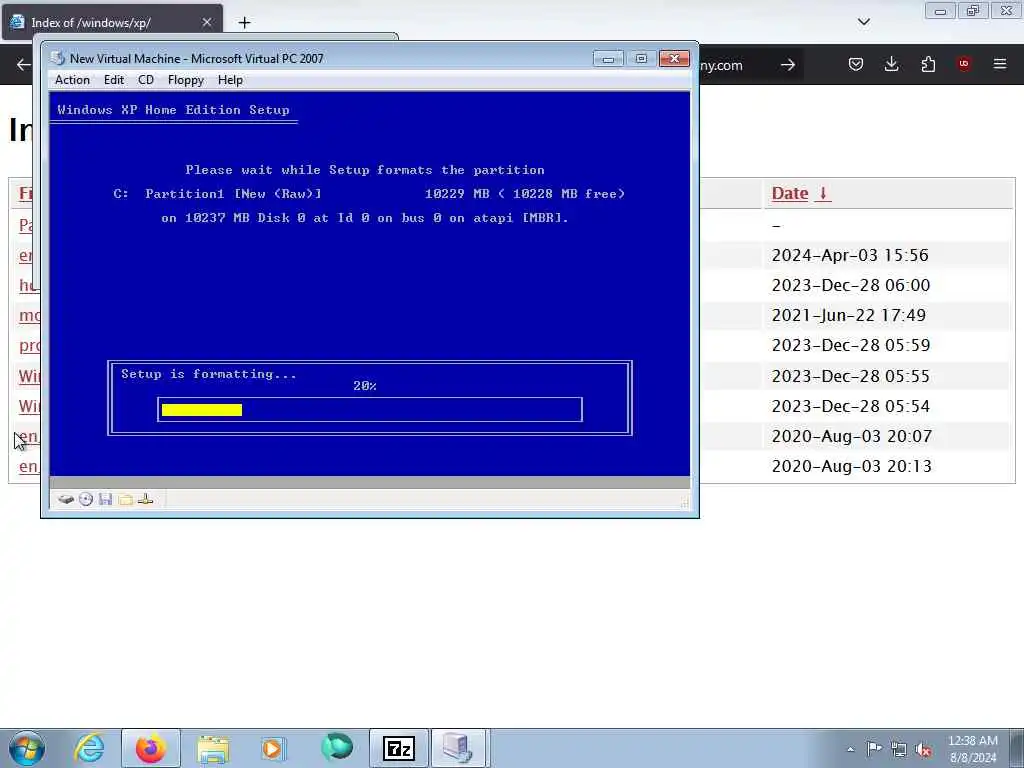Click the Date sort direction arrow link

(823, 193)
